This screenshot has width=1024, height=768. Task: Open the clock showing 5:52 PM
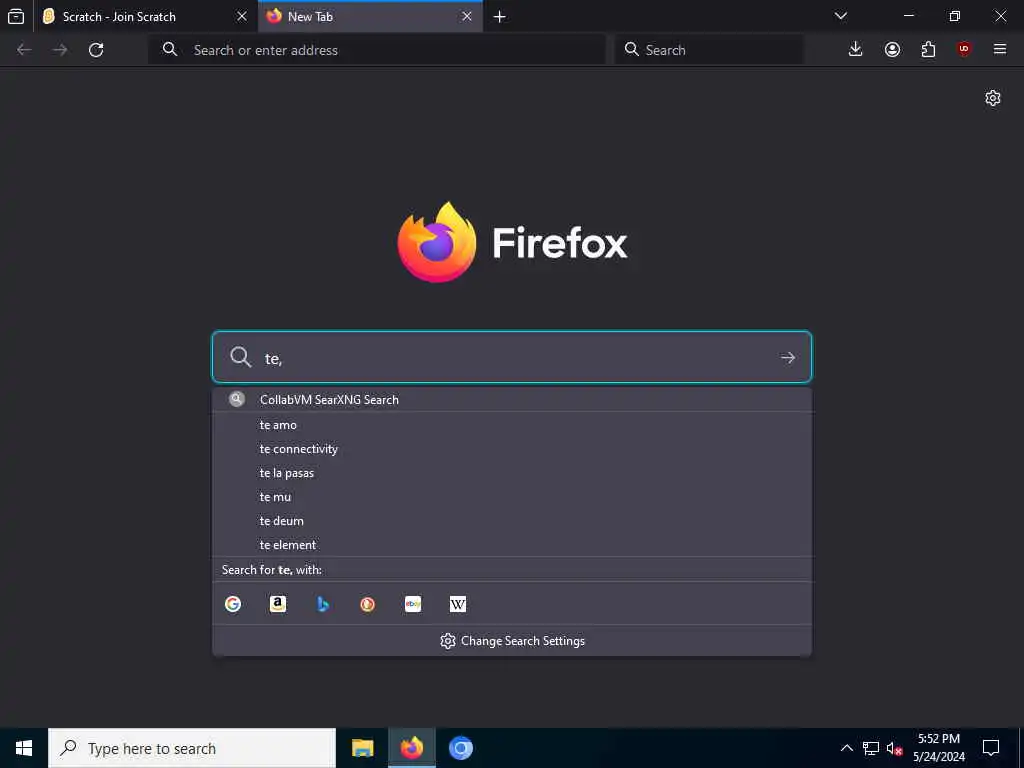pyautogui.click(x=939, y=748)
